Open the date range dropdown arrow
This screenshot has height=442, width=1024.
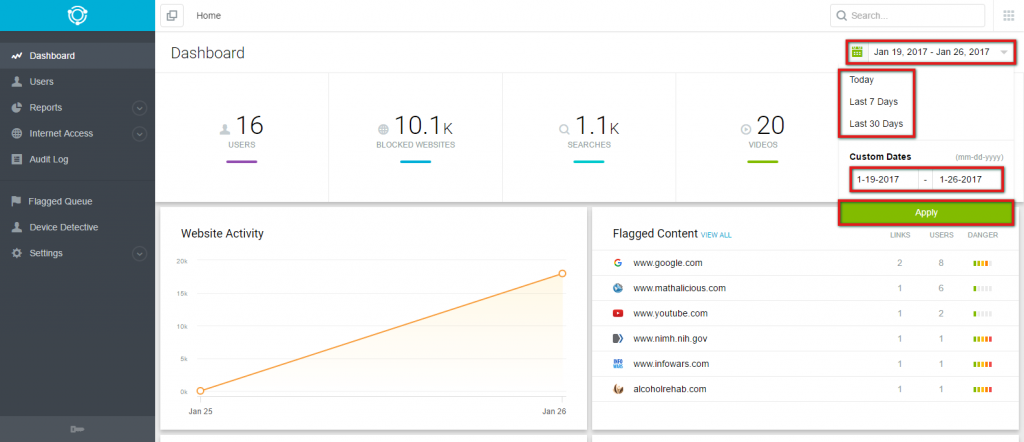[x=1004, y=52]
